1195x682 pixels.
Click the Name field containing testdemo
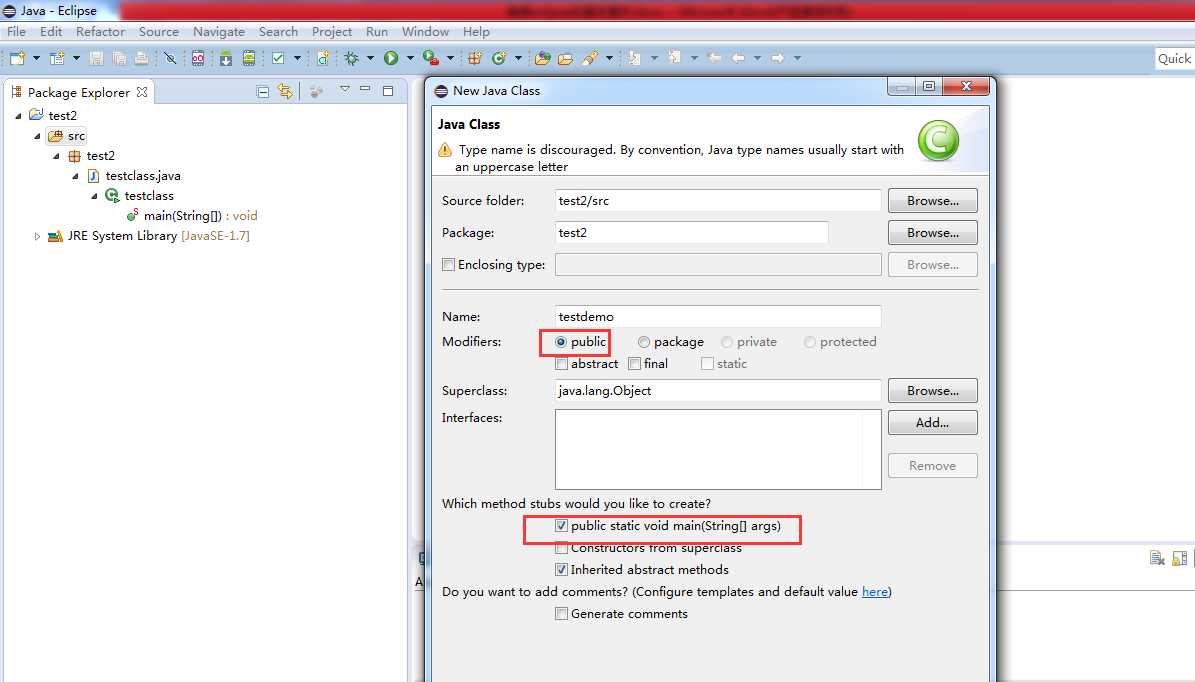tap(718, 316)
